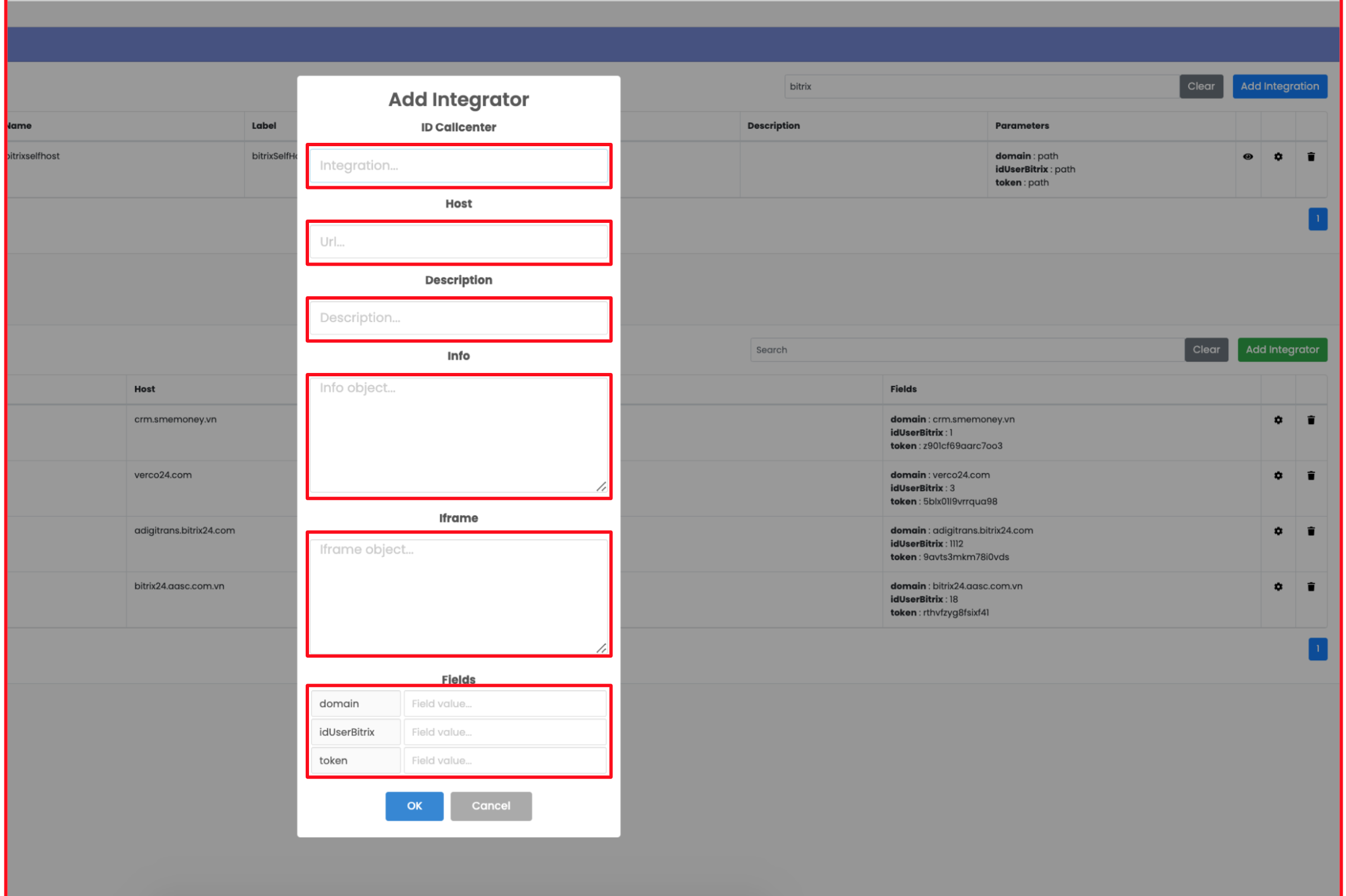
Task: Click into the Info object textarea
Action: 458,435
